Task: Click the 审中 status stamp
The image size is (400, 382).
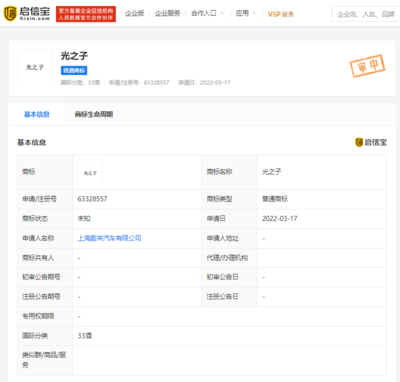Action: point(368,66)
